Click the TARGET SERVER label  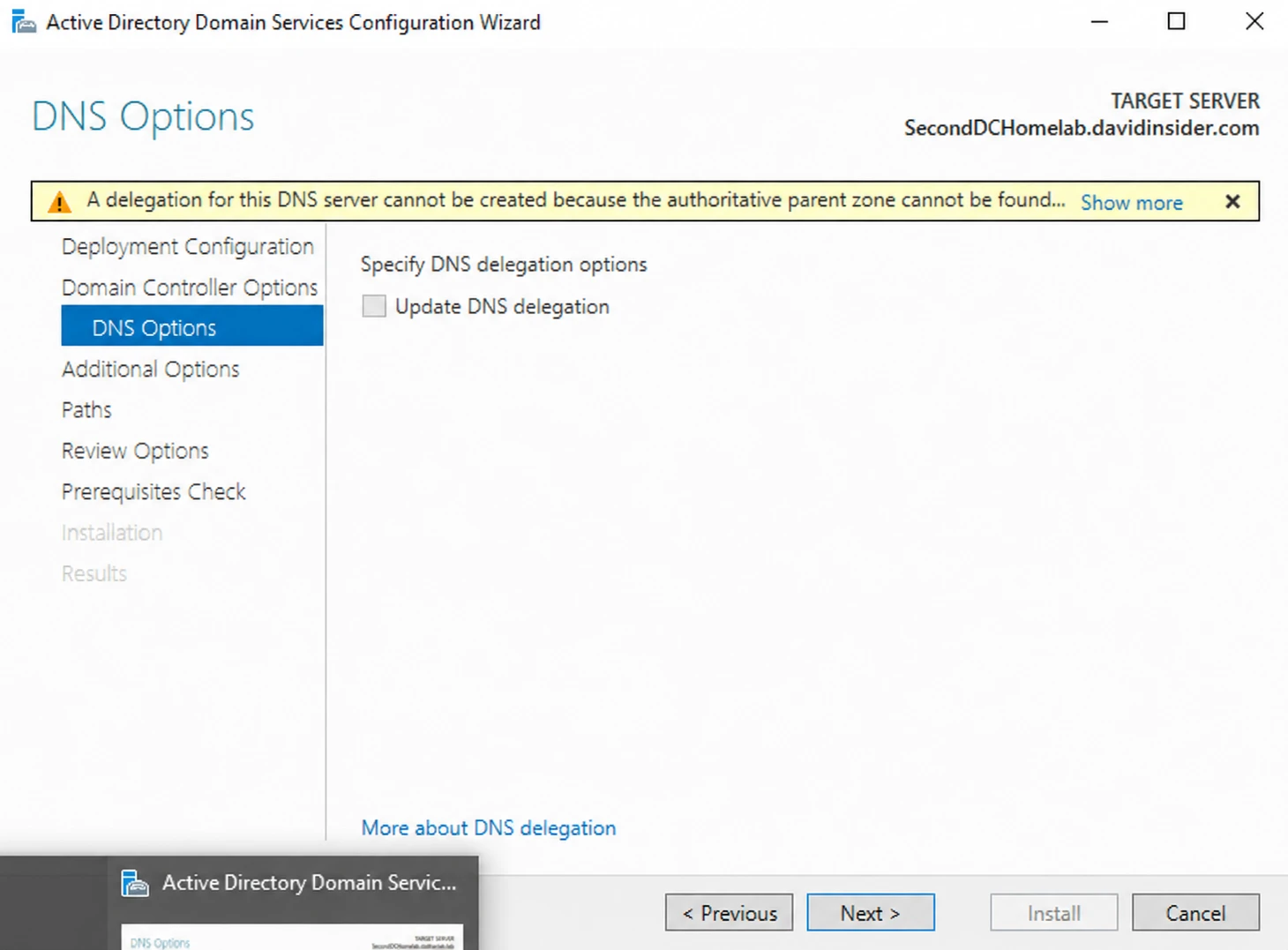(1185, 101)
